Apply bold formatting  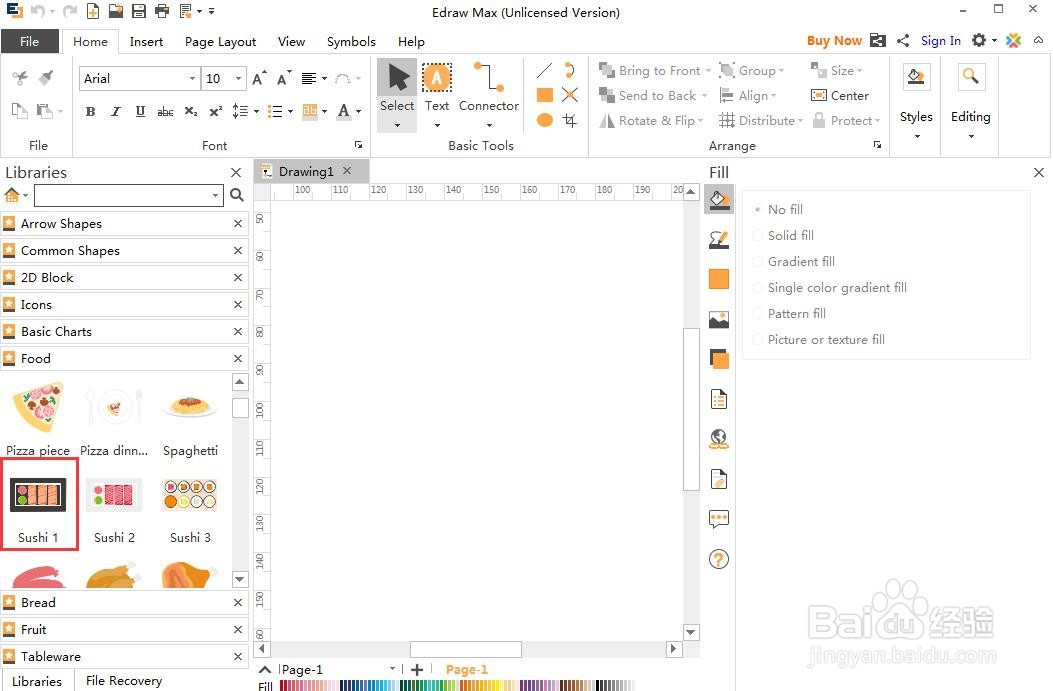[x=90, y=111]
